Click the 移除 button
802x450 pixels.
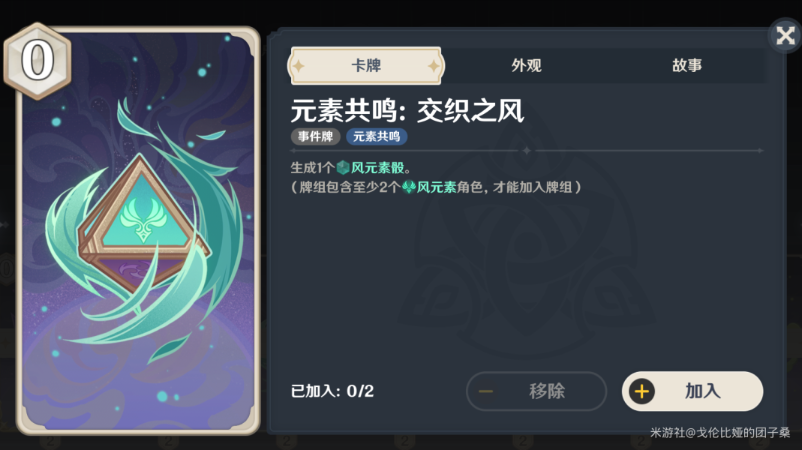click(x=536, y=391)
